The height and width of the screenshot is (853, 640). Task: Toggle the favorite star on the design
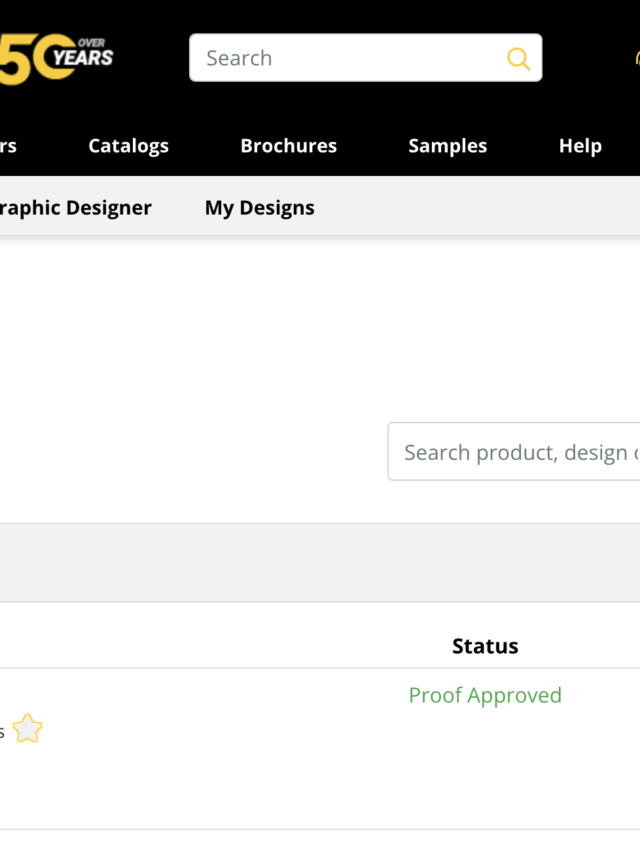[28, 729]
